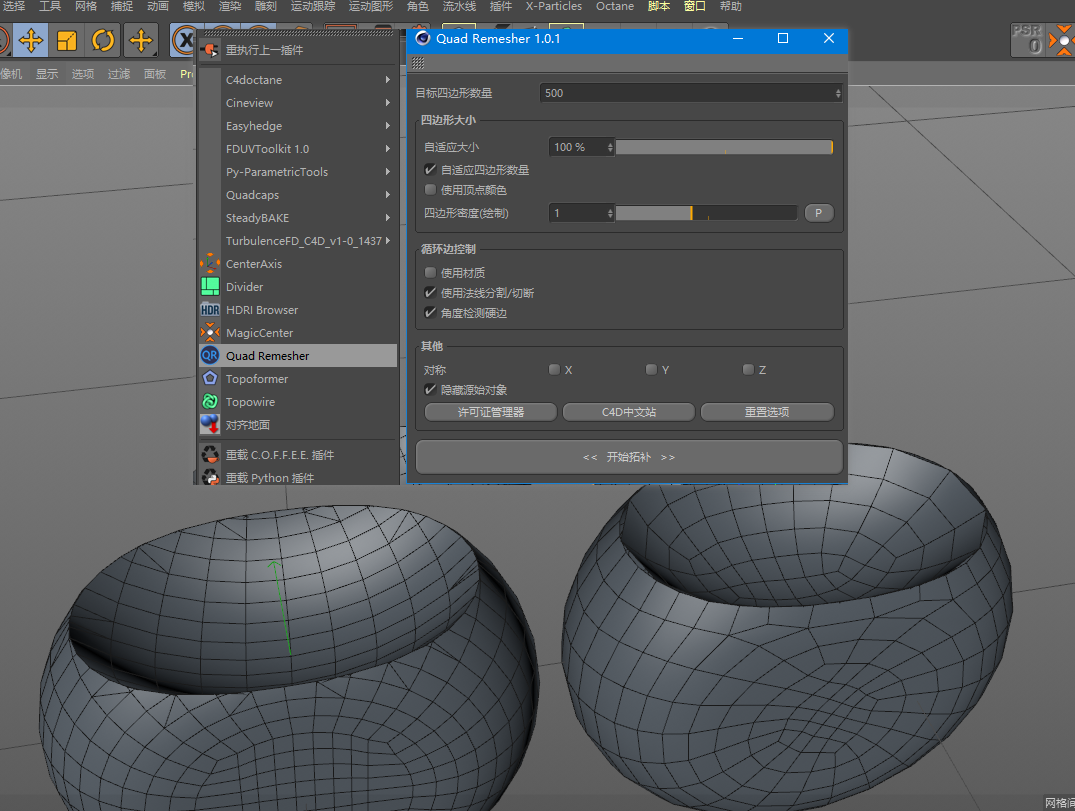1075x811 pixels.
Task: Open the viewport 选项 menu
Action: (83, 73)
